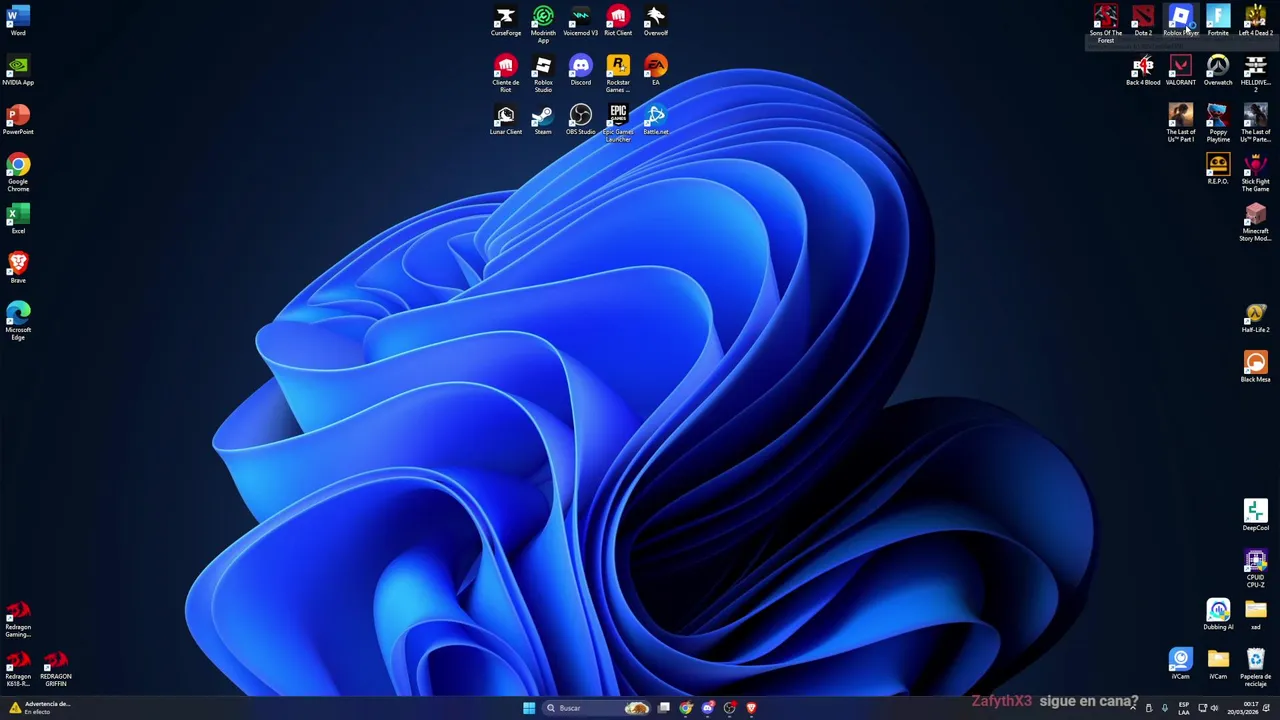Viewport: 1280px width, 720px height.
Task: Select the Excel desktop icon
Action: pyautogui.click(x=18, y=219)
